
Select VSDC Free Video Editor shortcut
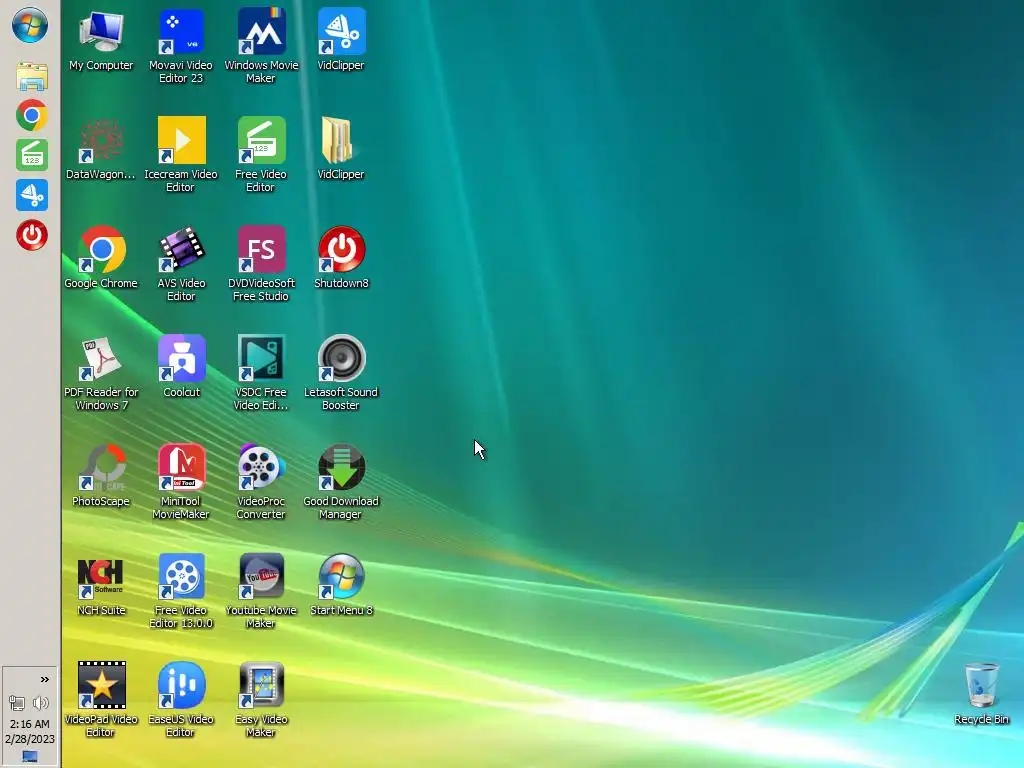coord(261,373)
